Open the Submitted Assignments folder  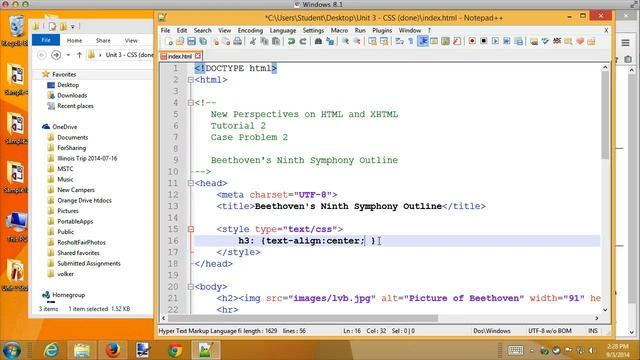89,264
